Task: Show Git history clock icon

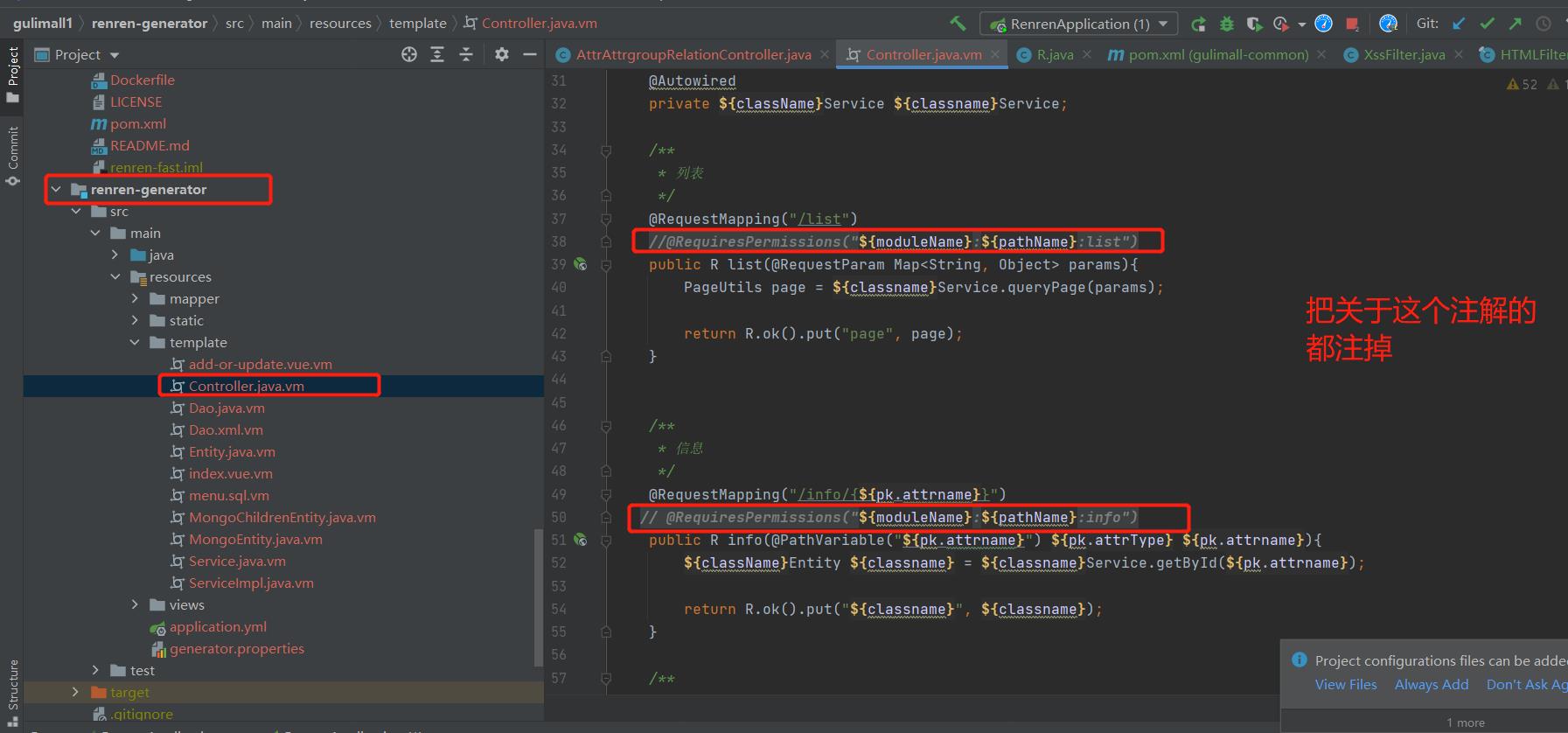Action: point(1544,24)
